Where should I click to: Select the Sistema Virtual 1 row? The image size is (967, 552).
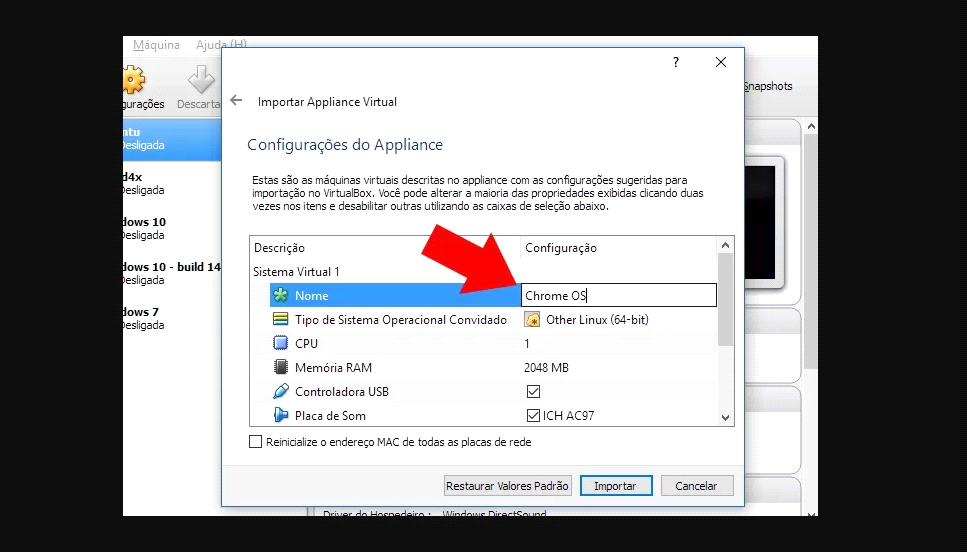[296, 271]
